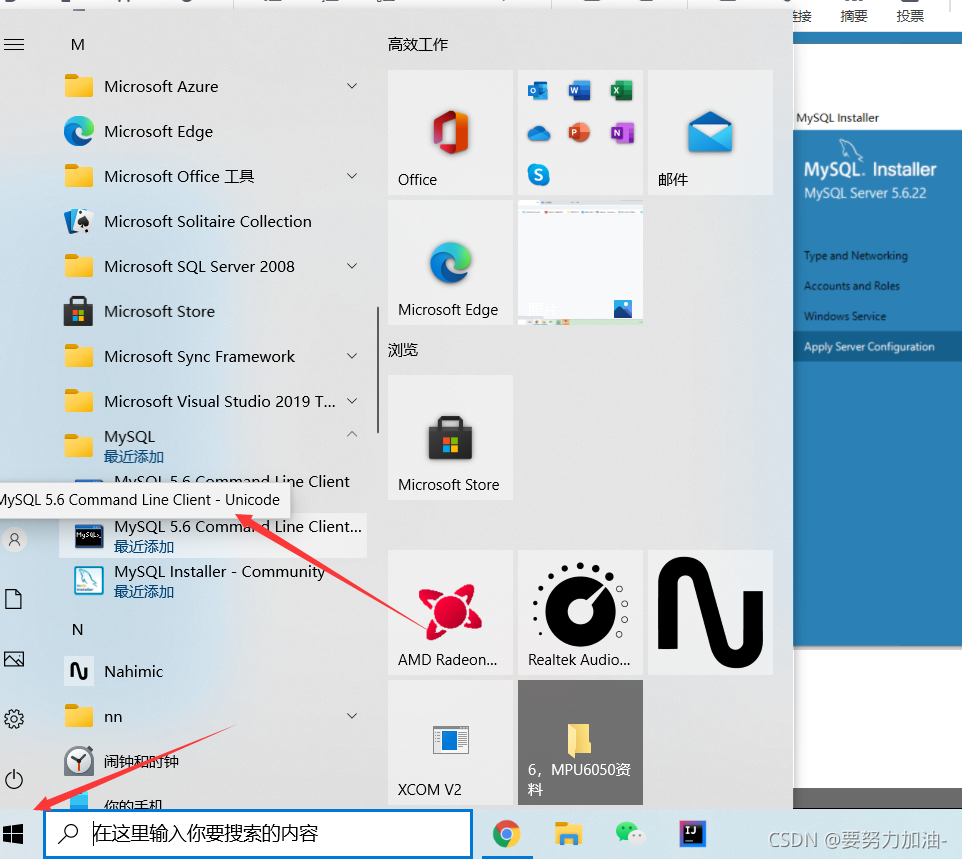This screenshot has width=962, height=859.
Task: Expand the Microsoft Azure folder
Action: 213,87
